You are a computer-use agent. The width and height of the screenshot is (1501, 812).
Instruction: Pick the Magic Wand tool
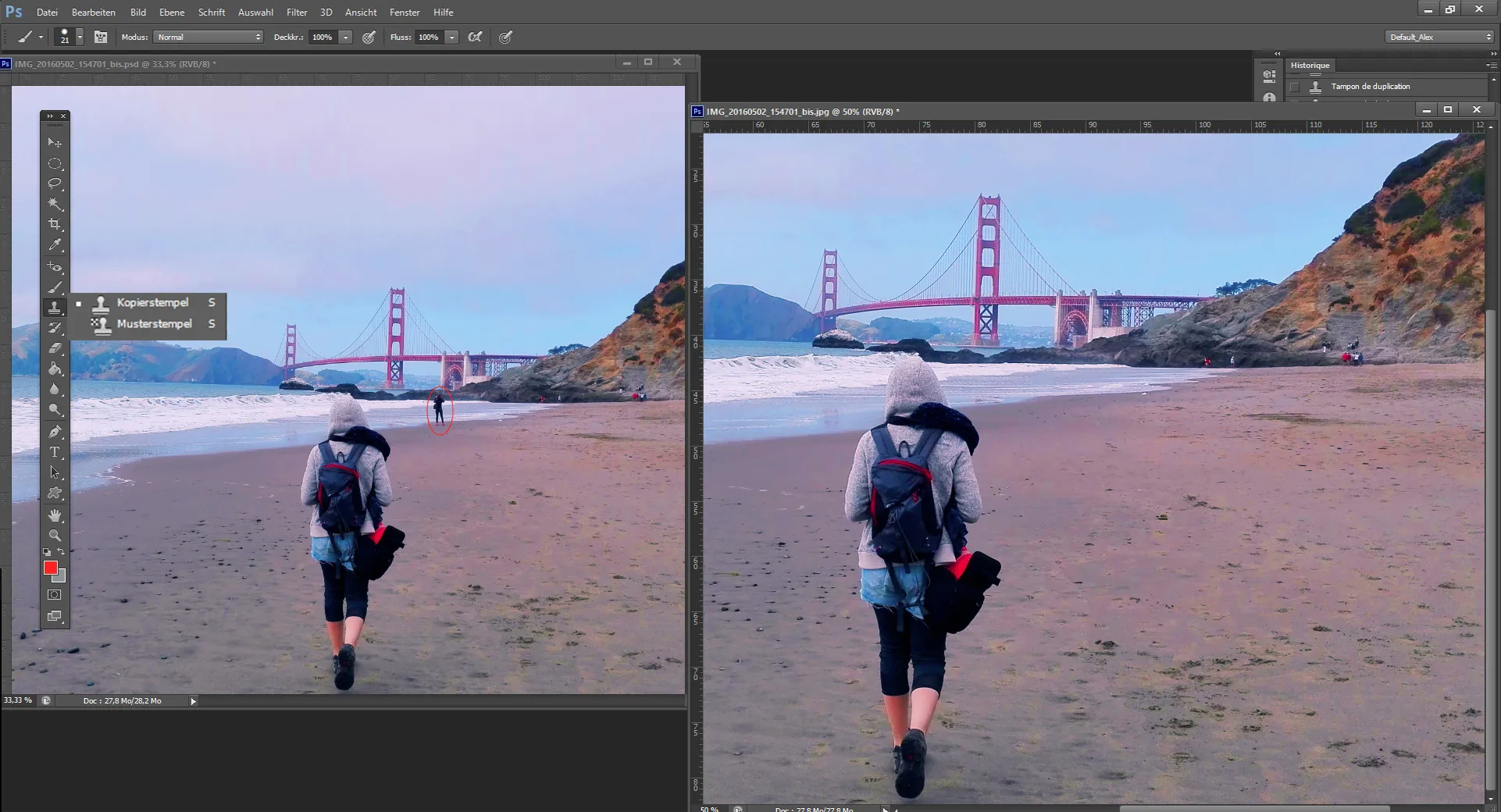click(x=55, y=204)
